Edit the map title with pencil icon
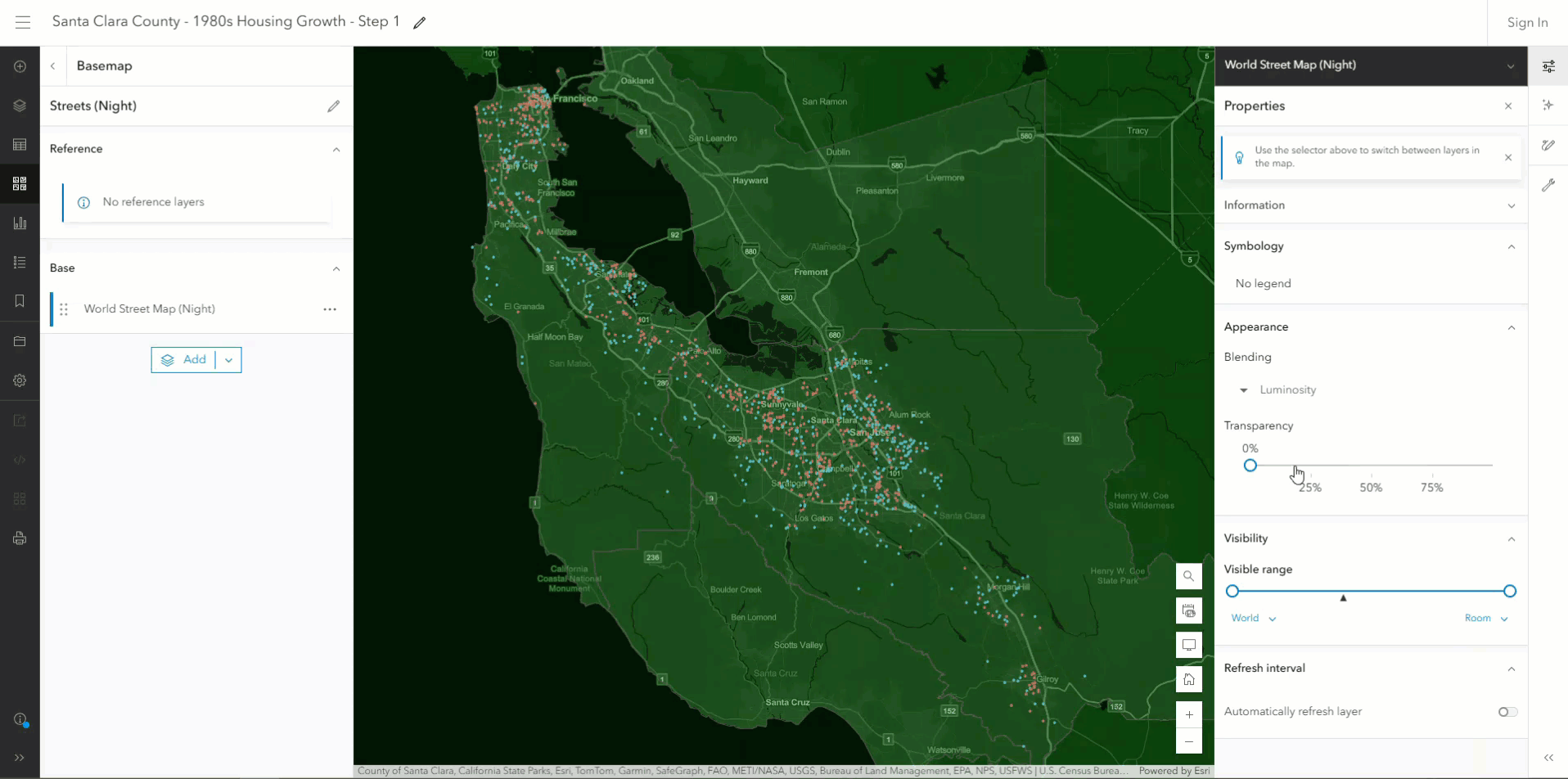 tap(419, 23)
